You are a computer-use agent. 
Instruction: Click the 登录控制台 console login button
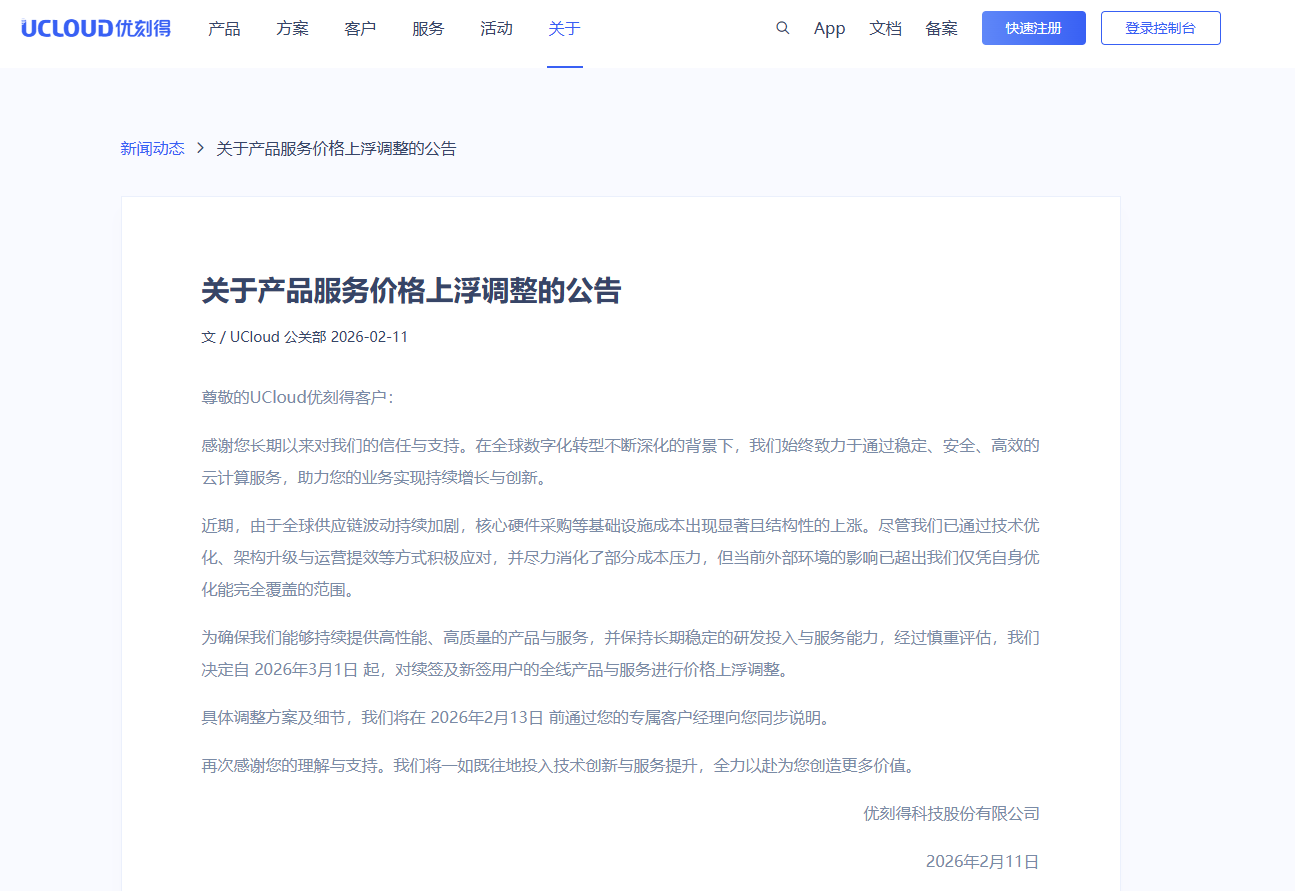point(1160,28)
